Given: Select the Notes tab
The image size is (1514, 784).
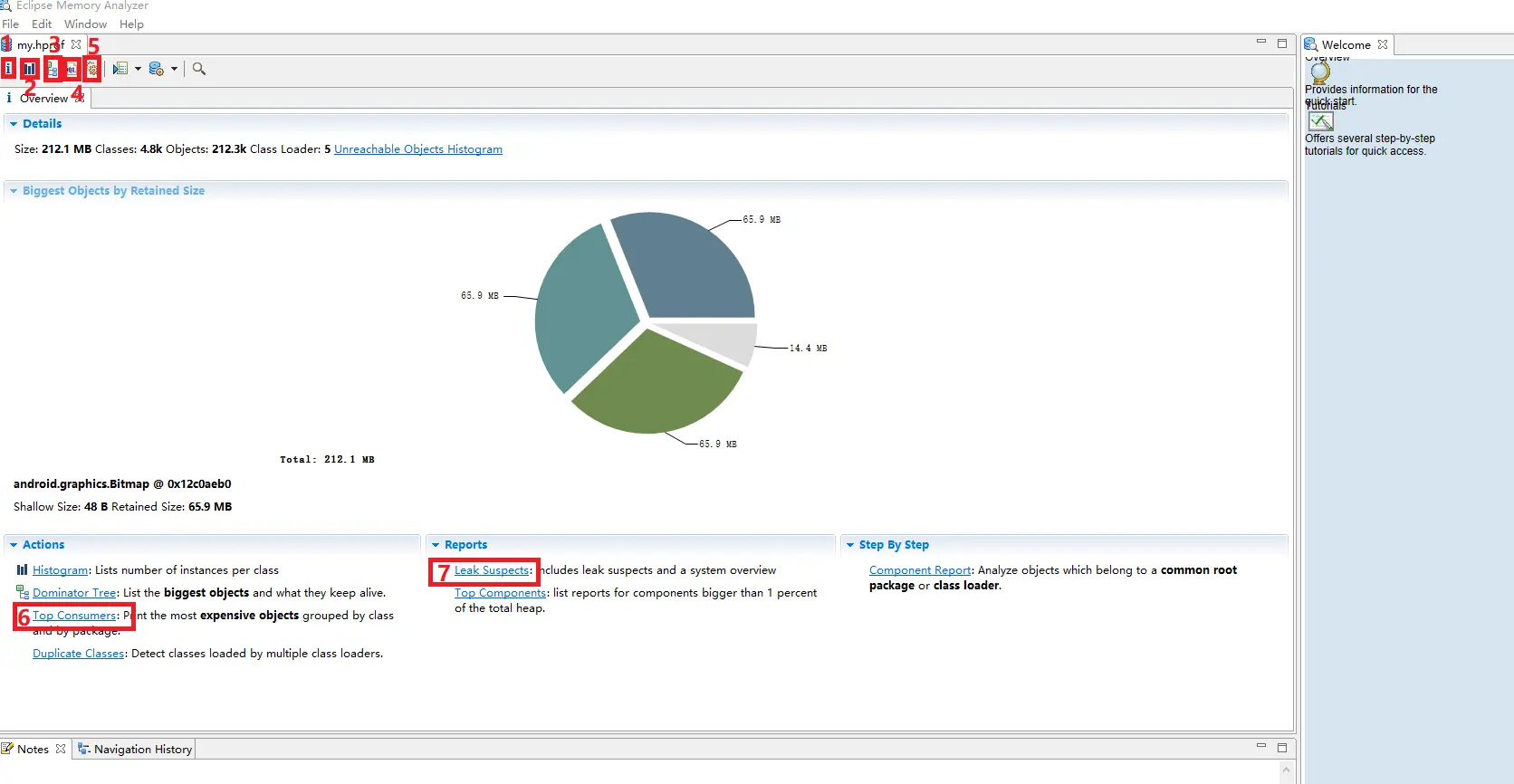Looking at the screenshot, I should coord(34,749).
